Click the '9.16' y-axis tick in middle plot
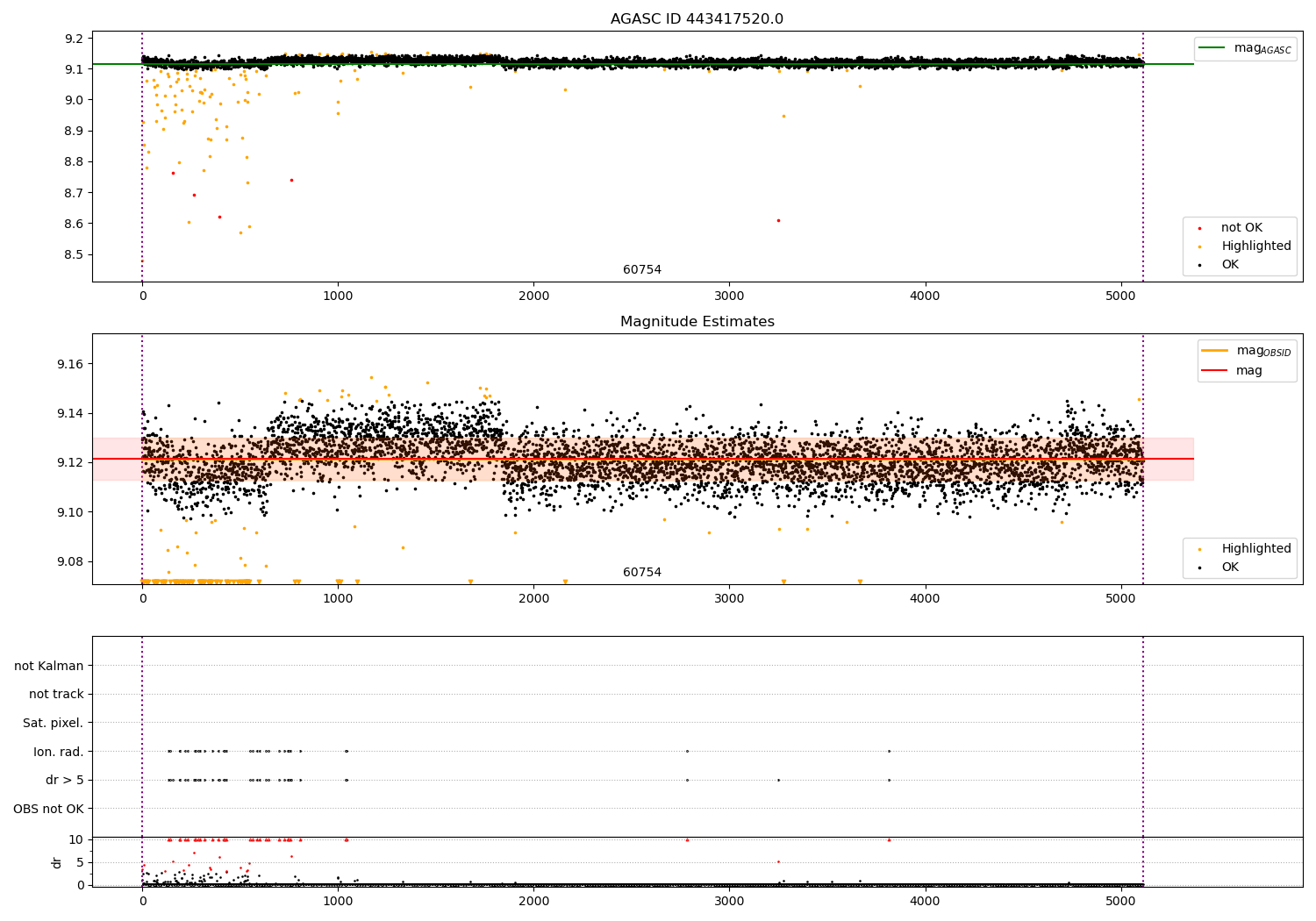The width and height of the screenshot is (1316, 921). pos(70,364)
